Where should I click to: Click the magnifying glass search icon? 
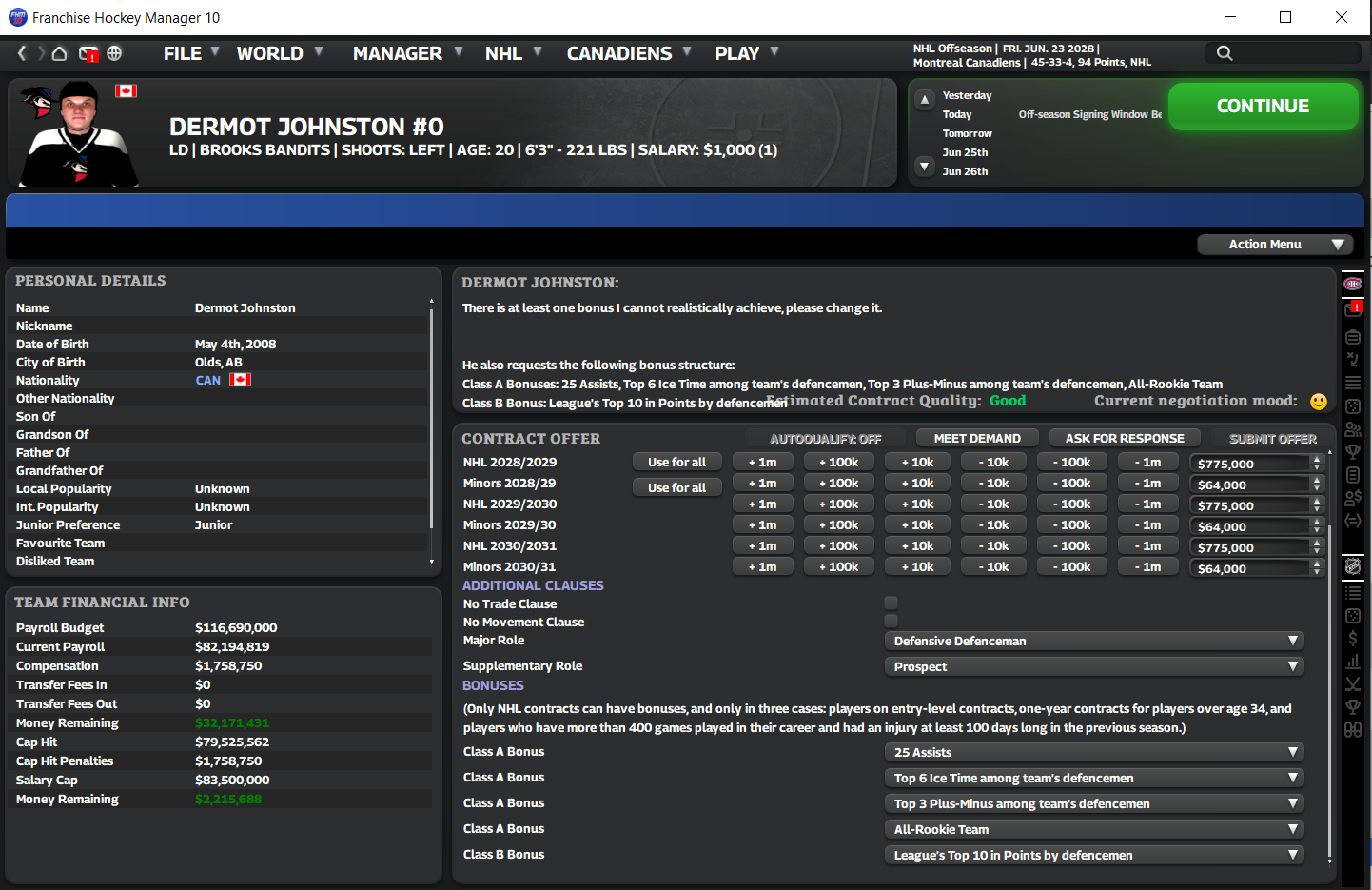[x=1225, y=53]
